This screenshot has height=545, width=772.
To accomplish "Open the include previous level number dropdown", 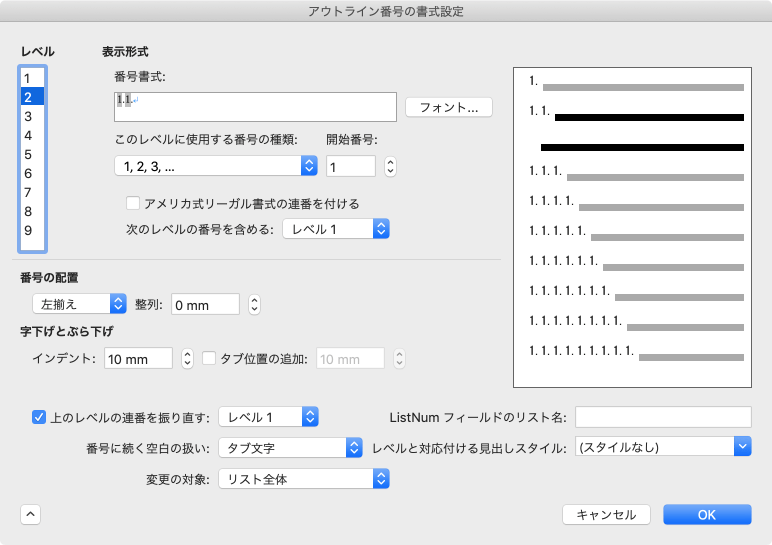I will tap(336, 230).
